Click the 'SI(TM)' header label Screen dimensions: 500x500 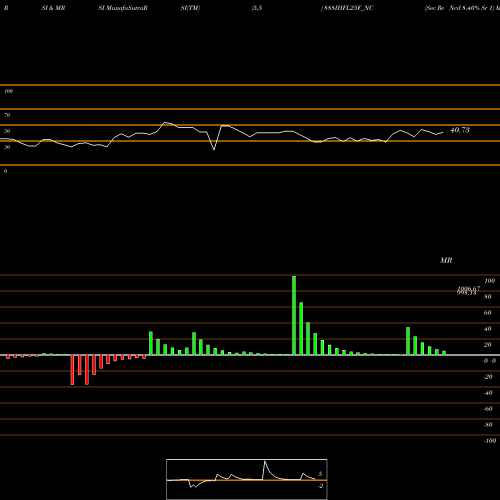[190, 8]
